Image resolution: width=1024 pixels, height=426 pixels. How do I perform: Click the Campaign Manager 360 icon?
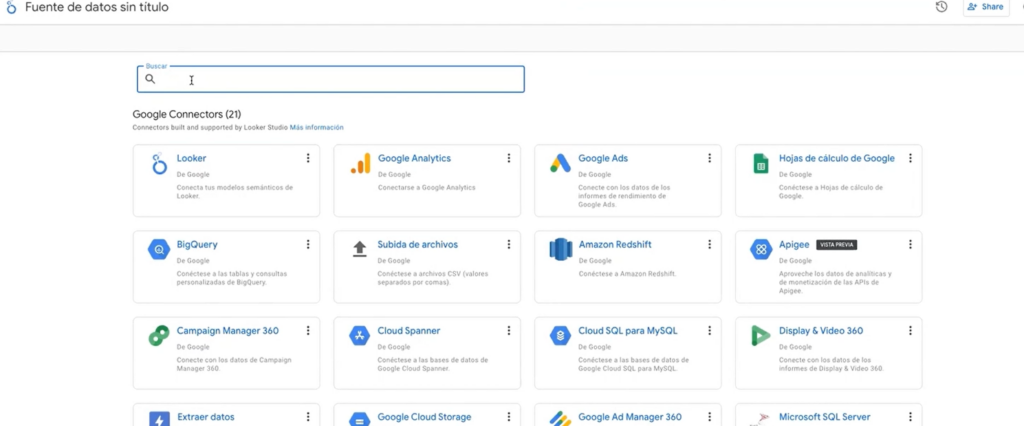pos(159,336)
